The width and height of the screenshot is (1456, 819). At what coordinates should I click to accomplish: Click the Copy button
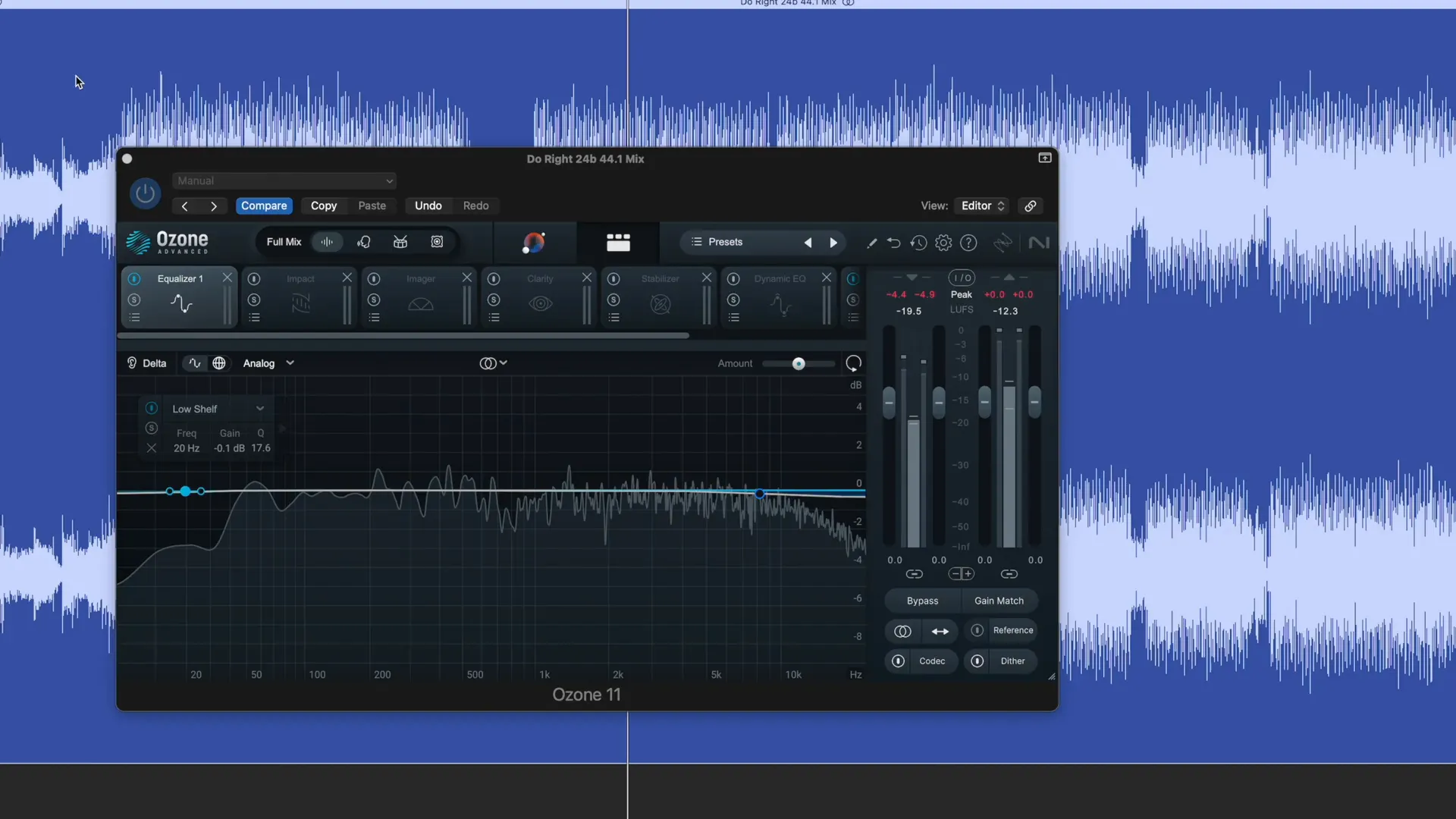point(324,206)
